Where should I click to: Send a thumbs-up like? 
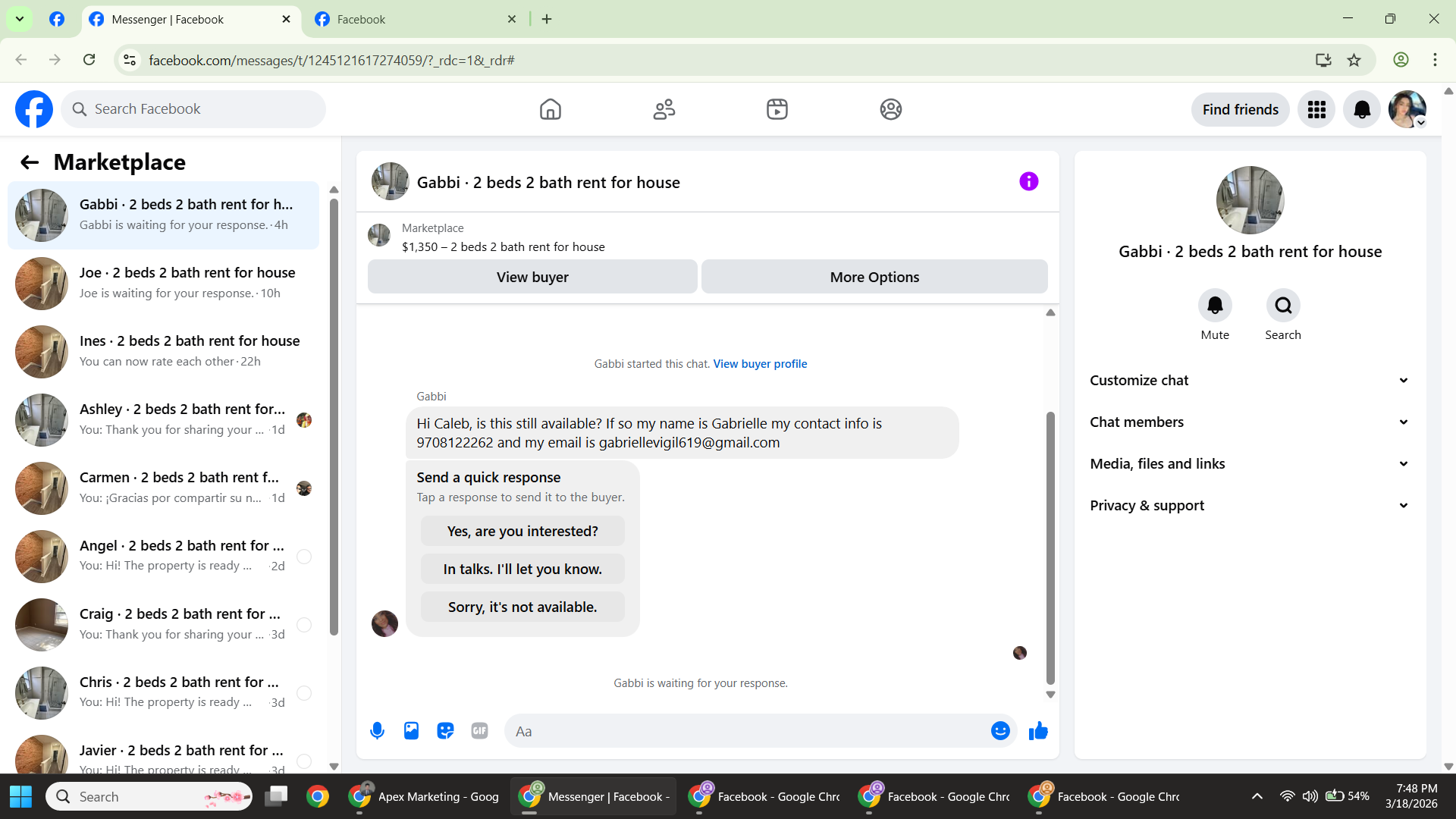(x=1038, y=731)
